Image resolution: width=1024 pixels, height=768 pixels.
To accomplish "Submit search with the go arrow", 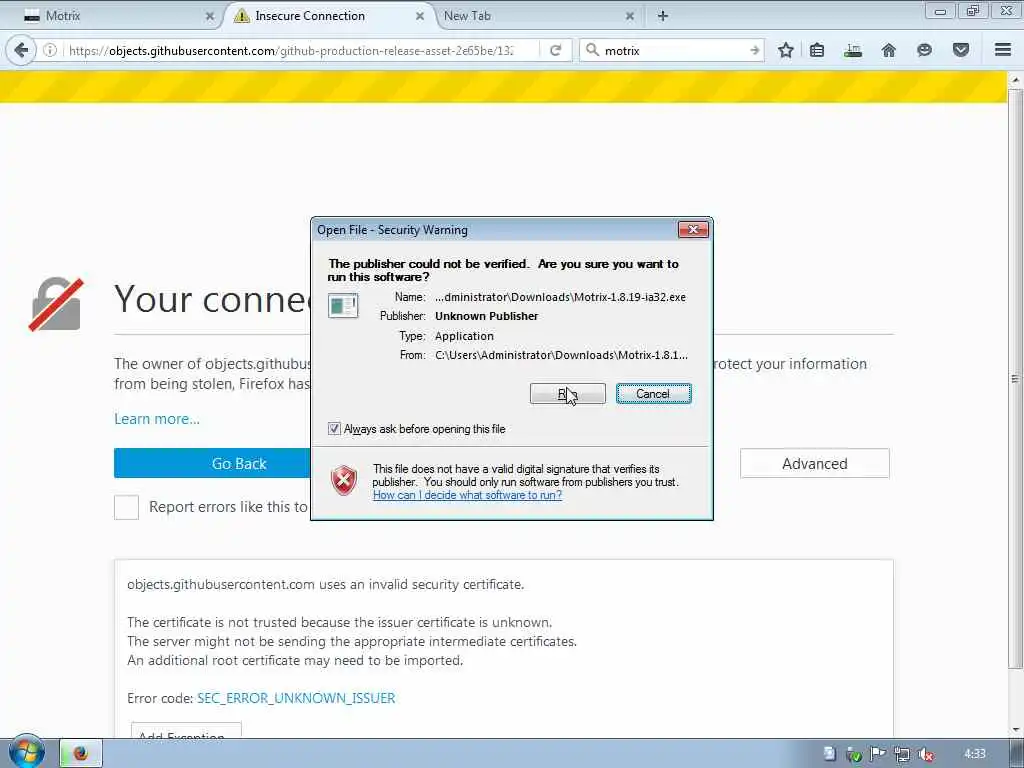I will click(x=754, y=50).
